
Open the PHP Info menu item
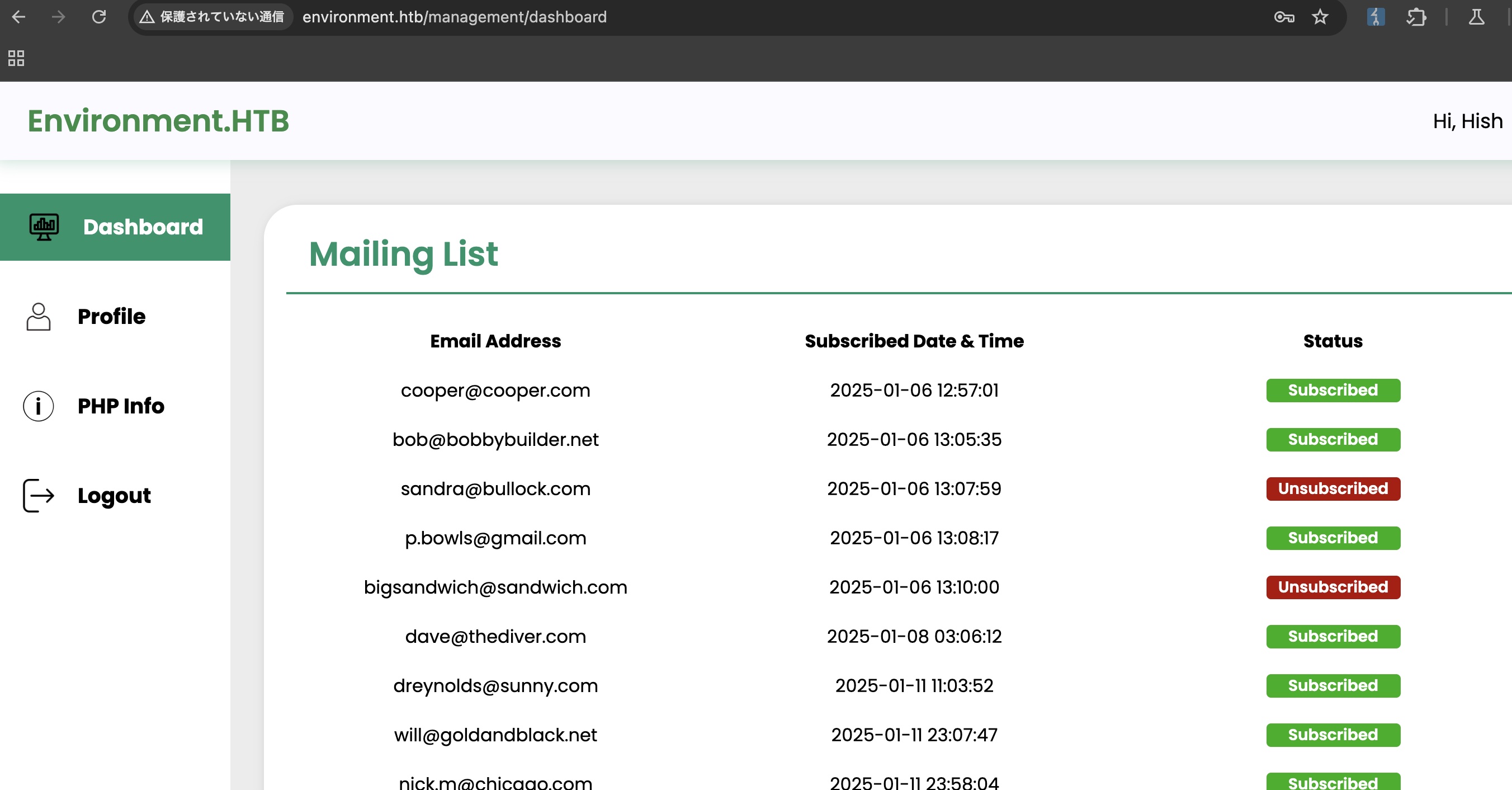point(121,406)
